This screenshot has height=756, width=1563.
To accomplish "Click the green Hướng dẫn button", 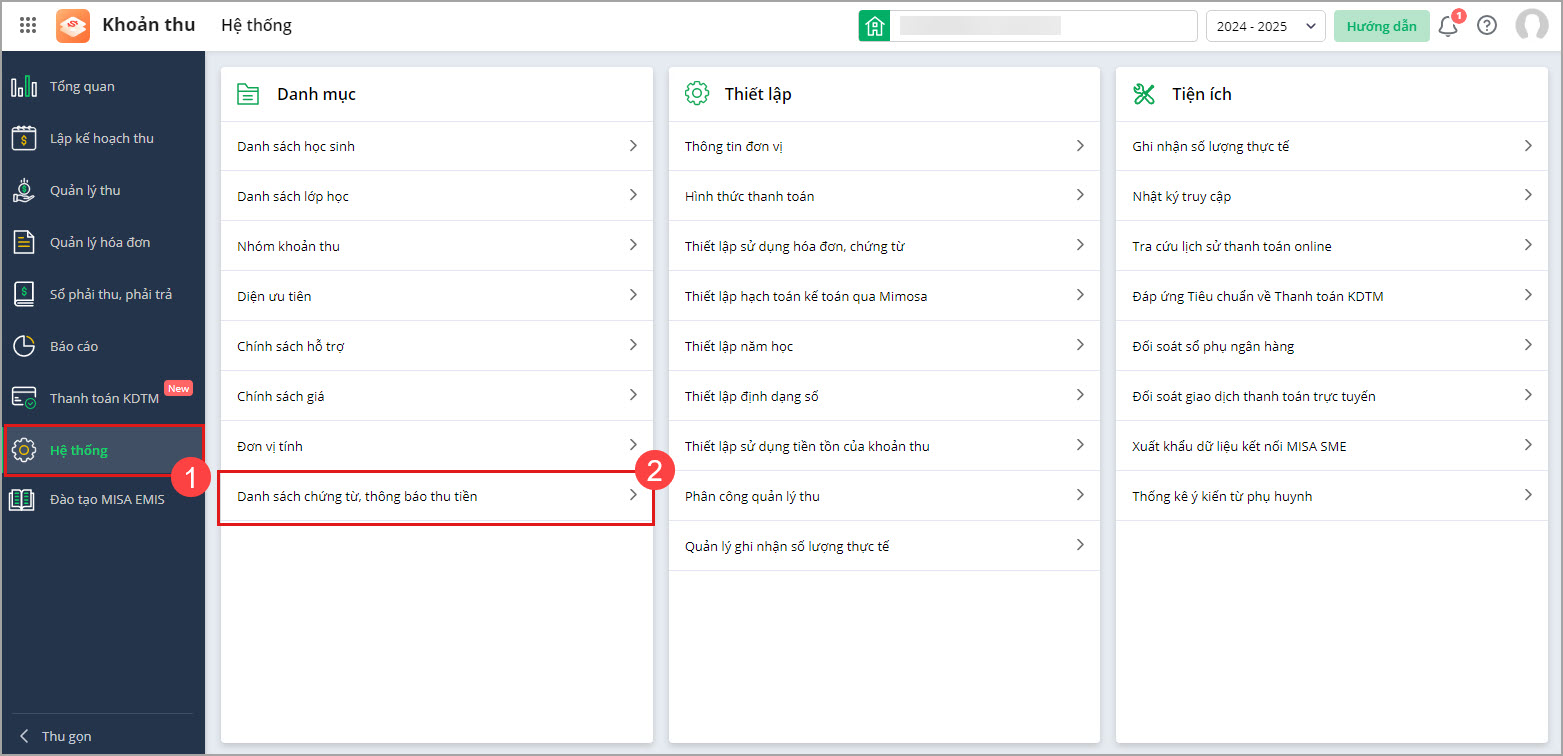I will pos(1381,26).
